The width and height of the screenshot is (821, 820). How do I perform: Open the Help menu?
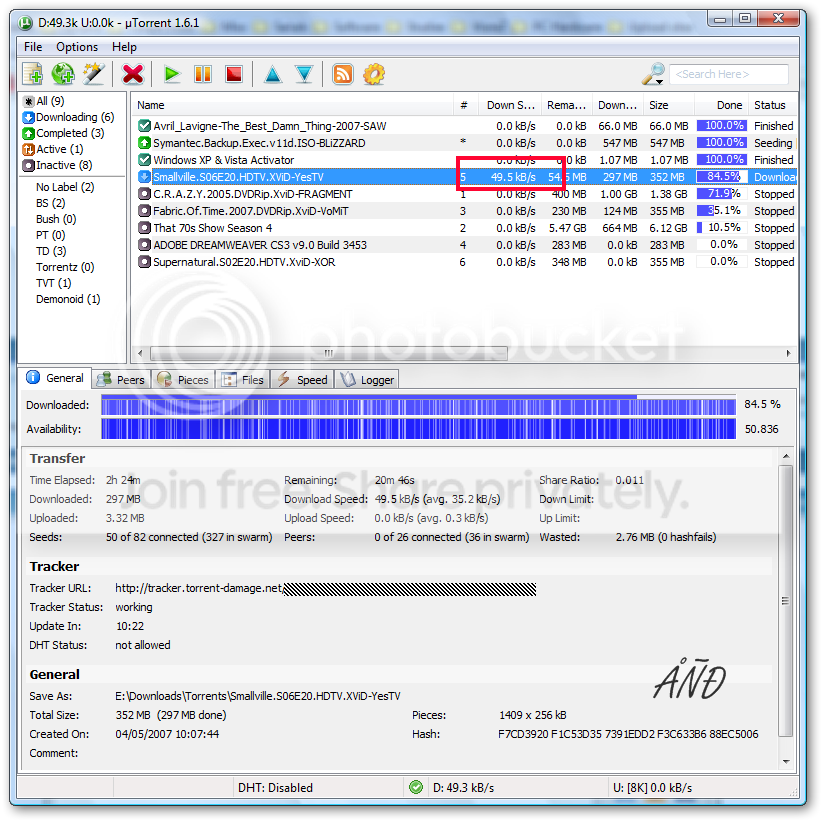(124, 47)
